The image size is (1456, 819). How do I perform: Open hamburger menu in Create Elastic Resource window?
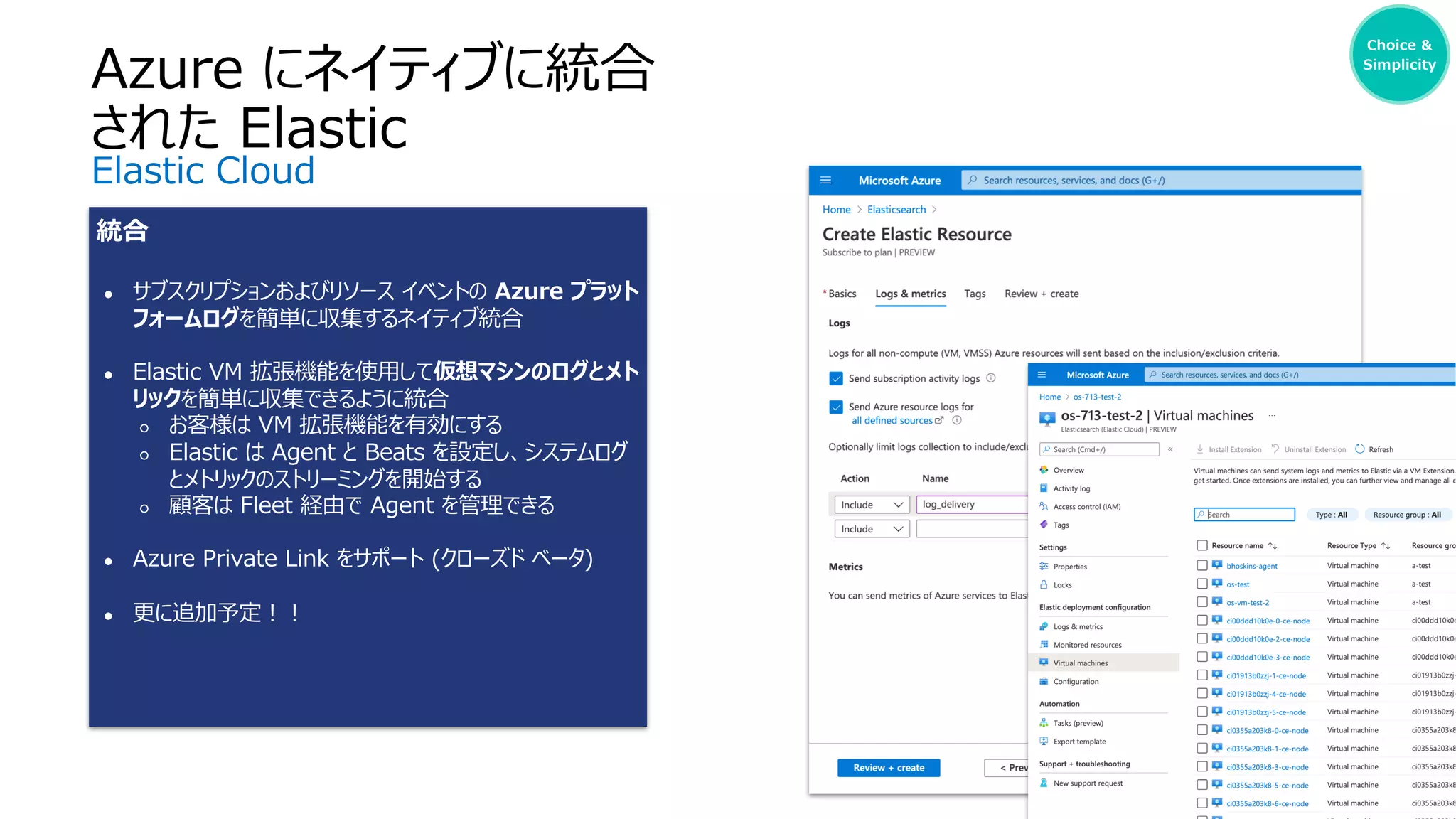point(825,181)
